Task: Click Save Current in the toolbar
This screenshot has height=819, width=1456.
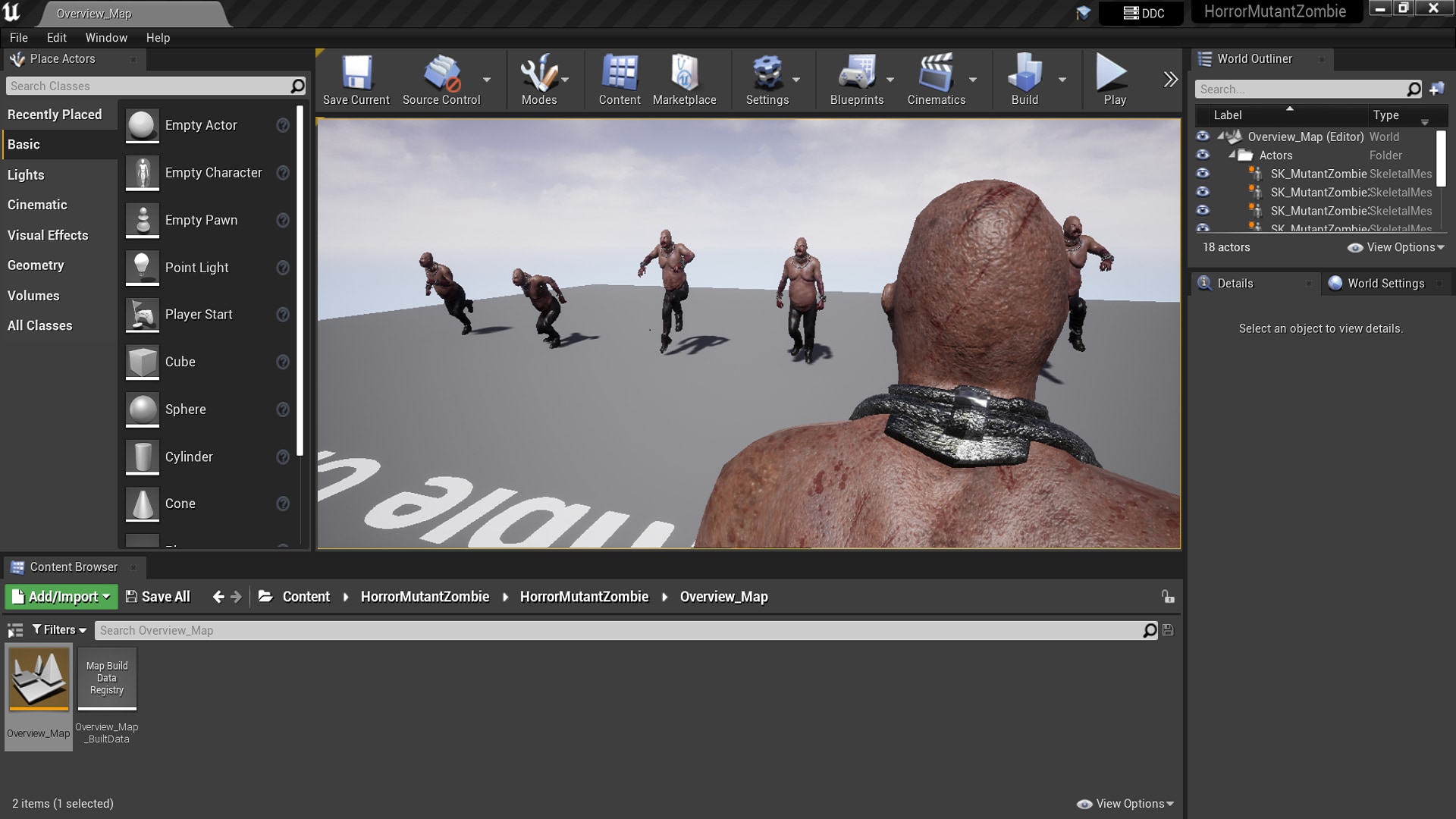Action: 356,80
